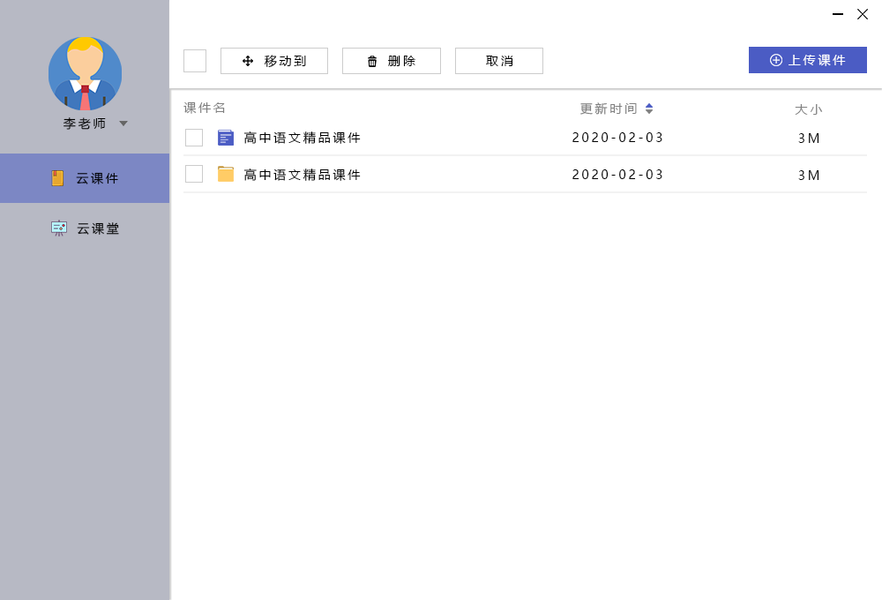Click the 云课堂 whiteboard icon in sidebar
Image resolution: width=882 pixels, height=600 pixels.
point(59,228)
